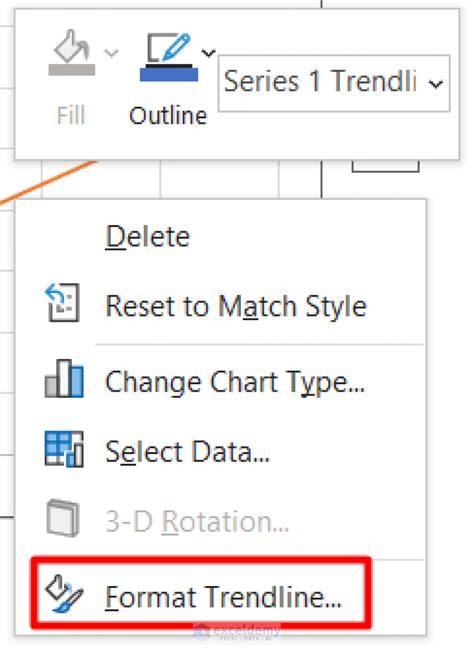This screenshot has height=652, width=474.
Task: Select Reset to Match Style
Action: point(220,306)
